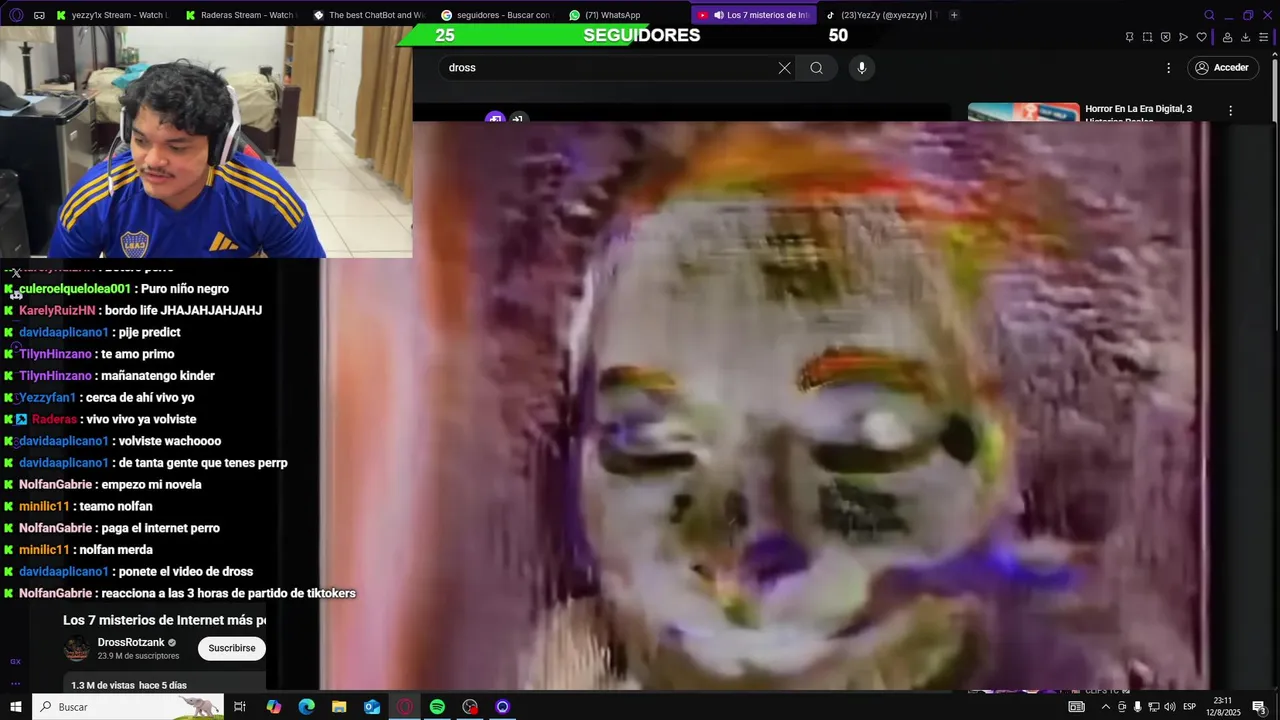1280x720 pixels.
Task: Click the taskbar Buscar search box
Action: point(128,707)
